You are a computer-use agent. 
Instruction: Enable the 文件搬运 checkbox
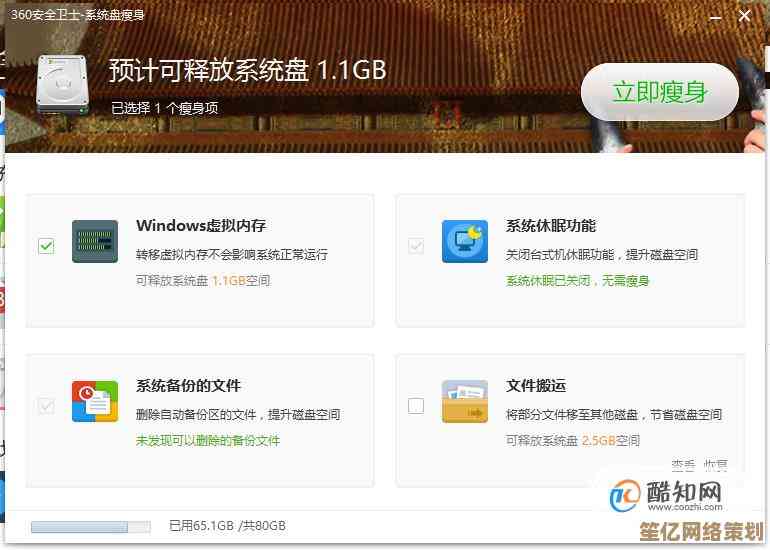(x=416, y=406)
